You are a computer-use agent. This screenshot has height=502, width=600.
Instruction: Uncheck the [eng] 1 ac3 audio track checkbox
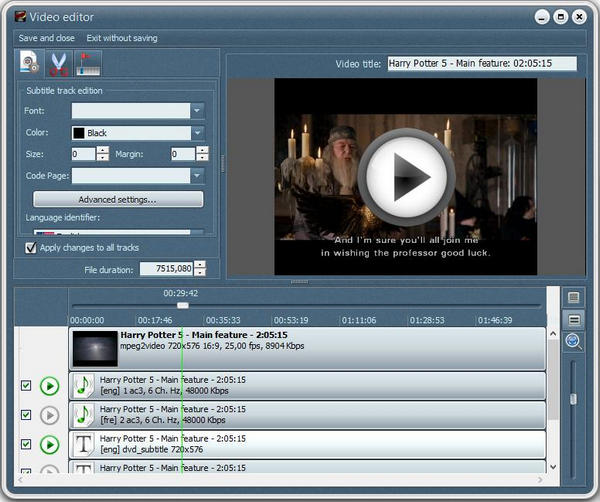click(x=27, y=386)
